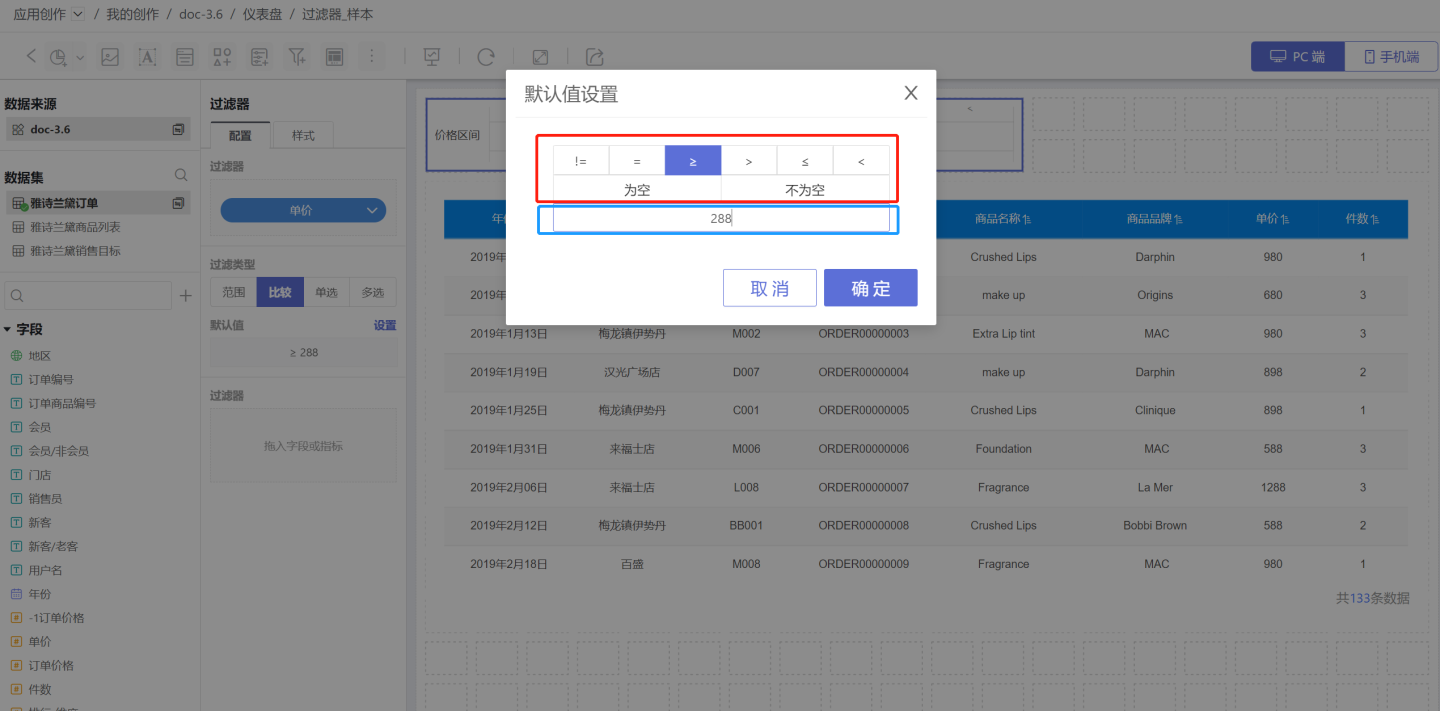1440x711 pixels.
Task: Click the add filter funnel toolbar icon
Action: click(x=297, y=57)
